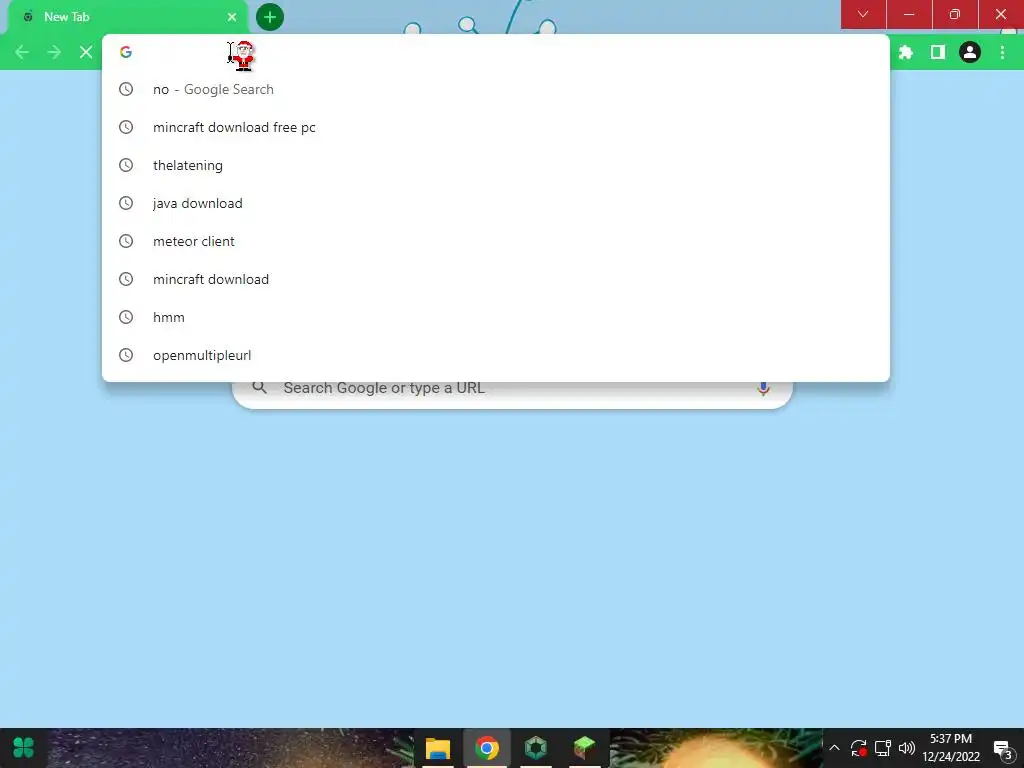The image size is (1024, 768).
Task: Click the sync tray icon with red dot
Action: [858, 748]
